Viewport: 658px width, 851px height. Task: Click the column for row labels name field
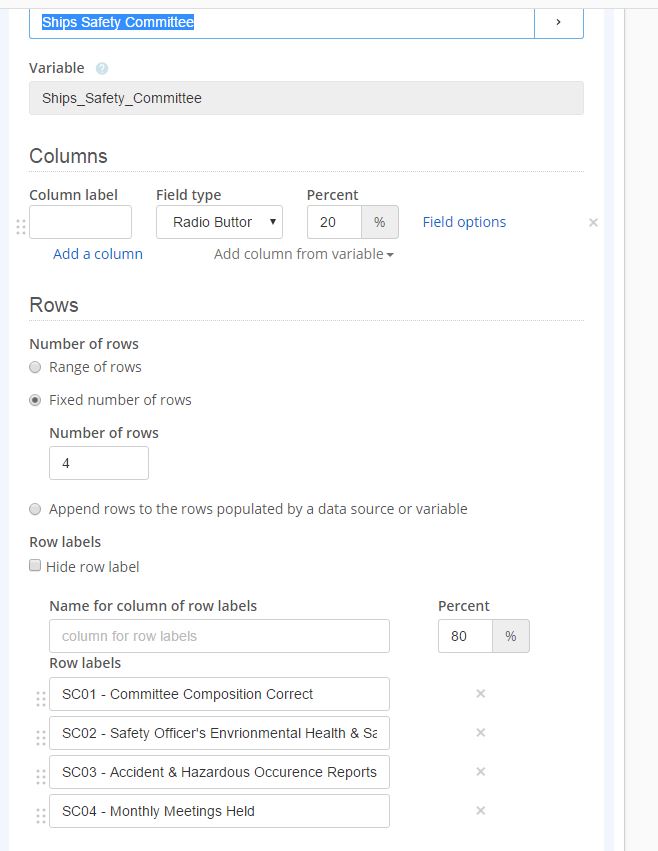[219, 636]
